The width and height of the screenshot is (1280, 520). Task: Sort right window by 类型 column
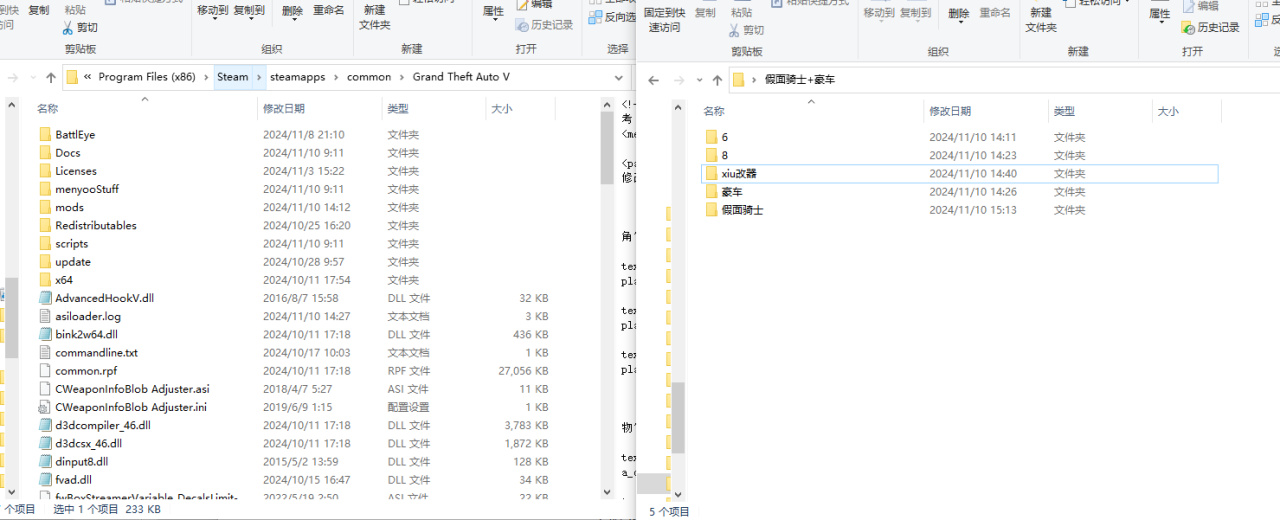click(x=1064, y=112)
